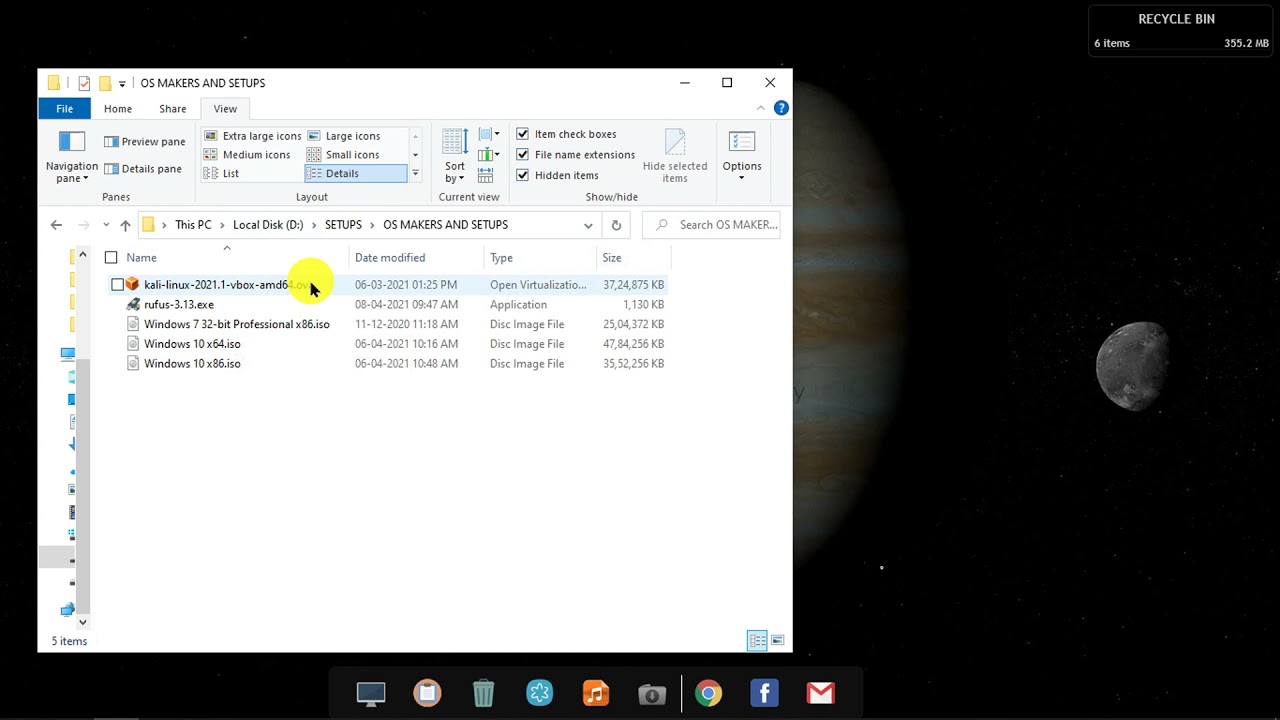Choose Large icons layout
Image resolution: width=1280 pixels, height=720 pixels.
pos(343,136)
